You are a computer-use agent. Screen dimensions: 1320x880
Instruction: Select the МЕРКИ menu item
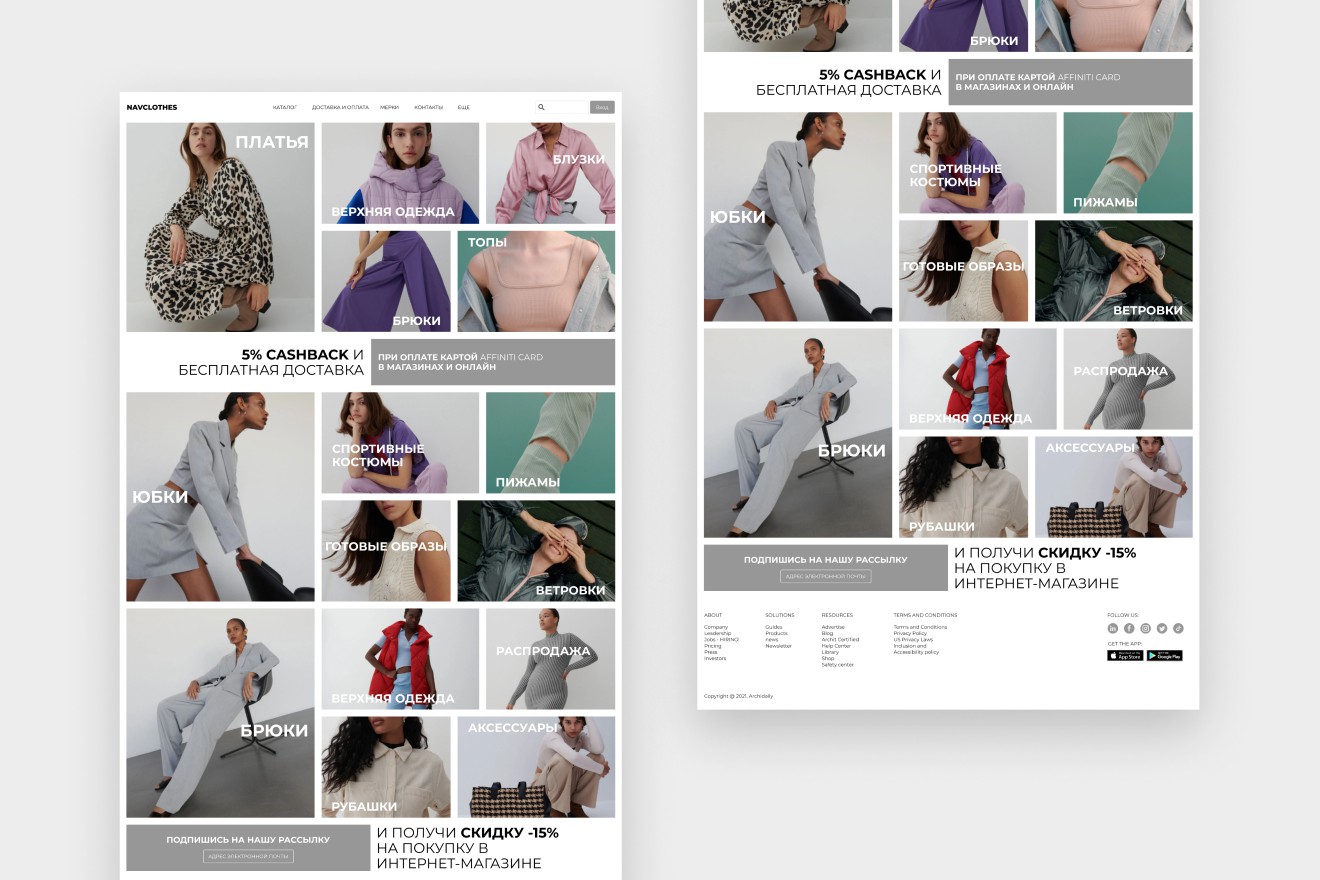pyautogui.click(x=390, y=107)
